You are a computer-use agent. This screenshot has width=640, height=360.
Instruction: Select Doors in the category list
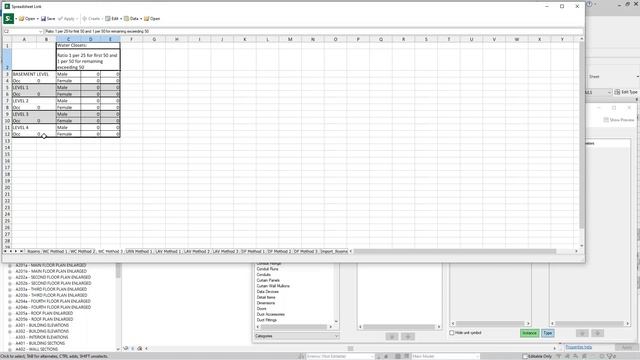[x=262, y=309]
